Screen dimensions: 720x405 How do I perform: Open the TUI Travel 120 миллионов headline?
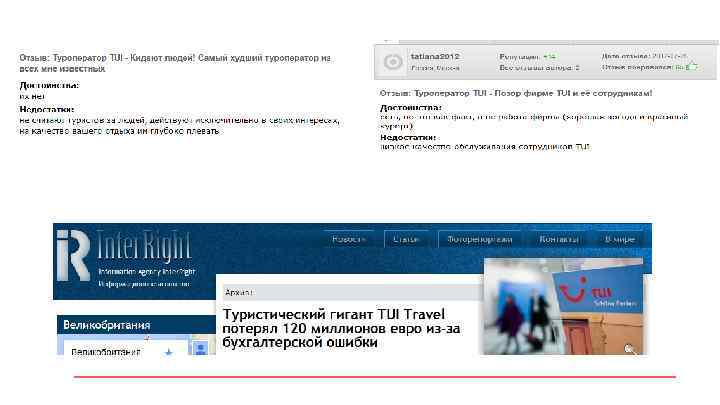pos(341,328)
